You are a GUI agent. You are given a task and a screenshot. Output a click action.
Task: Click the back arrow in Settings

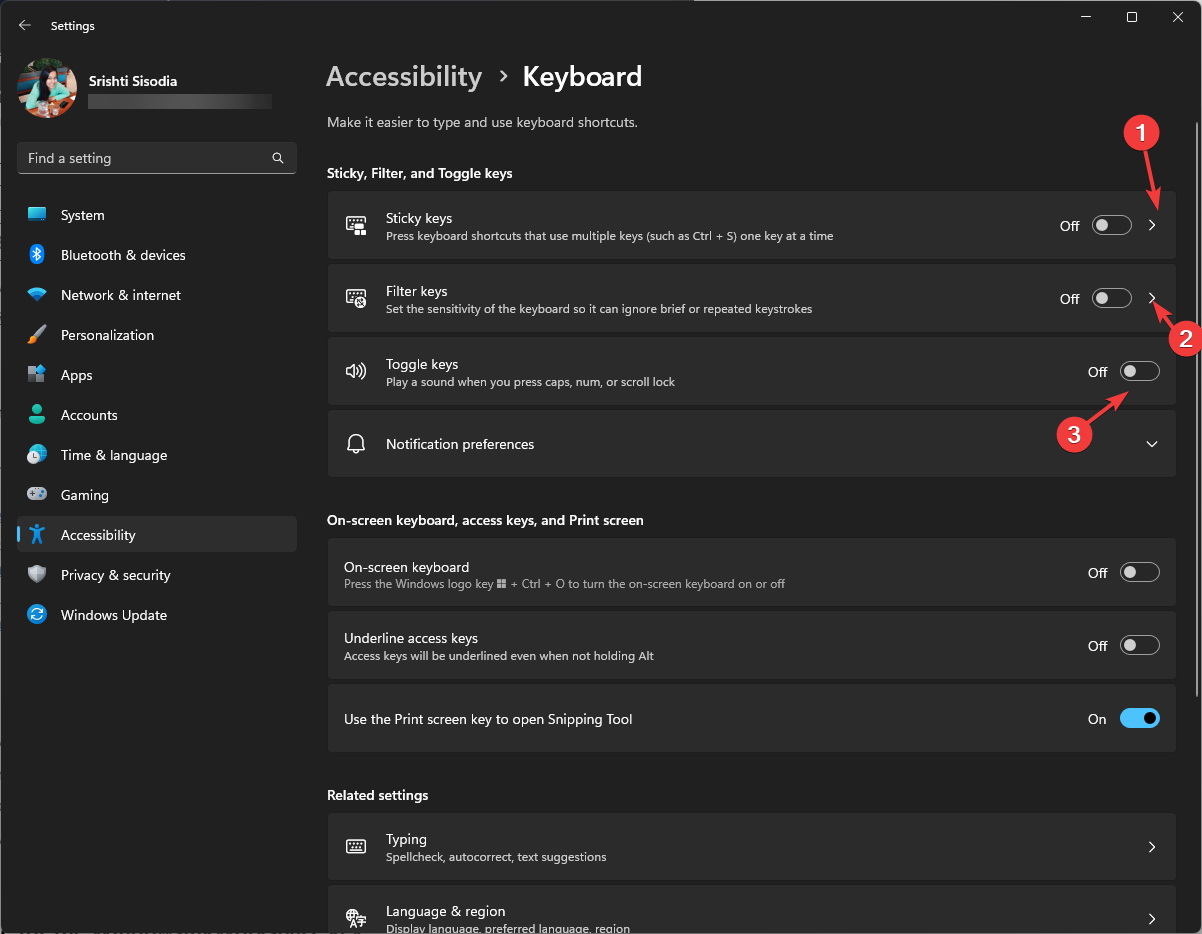(x=25, y=25)
